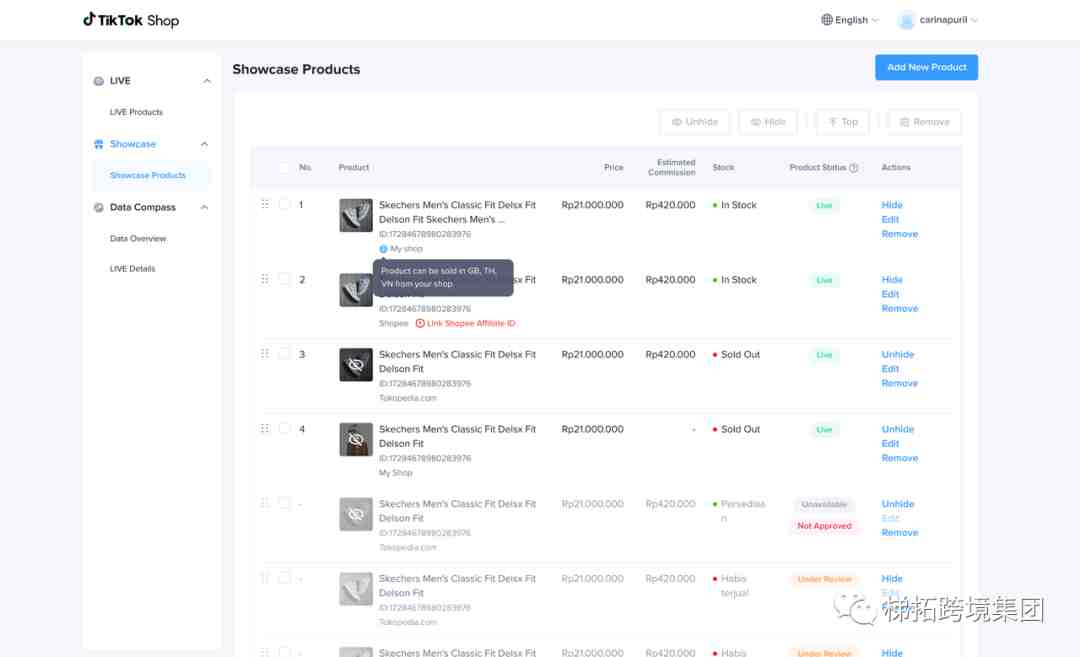Click the globe language icon
The height and width of the screenshot is (657, 1080).
point(827,20)
